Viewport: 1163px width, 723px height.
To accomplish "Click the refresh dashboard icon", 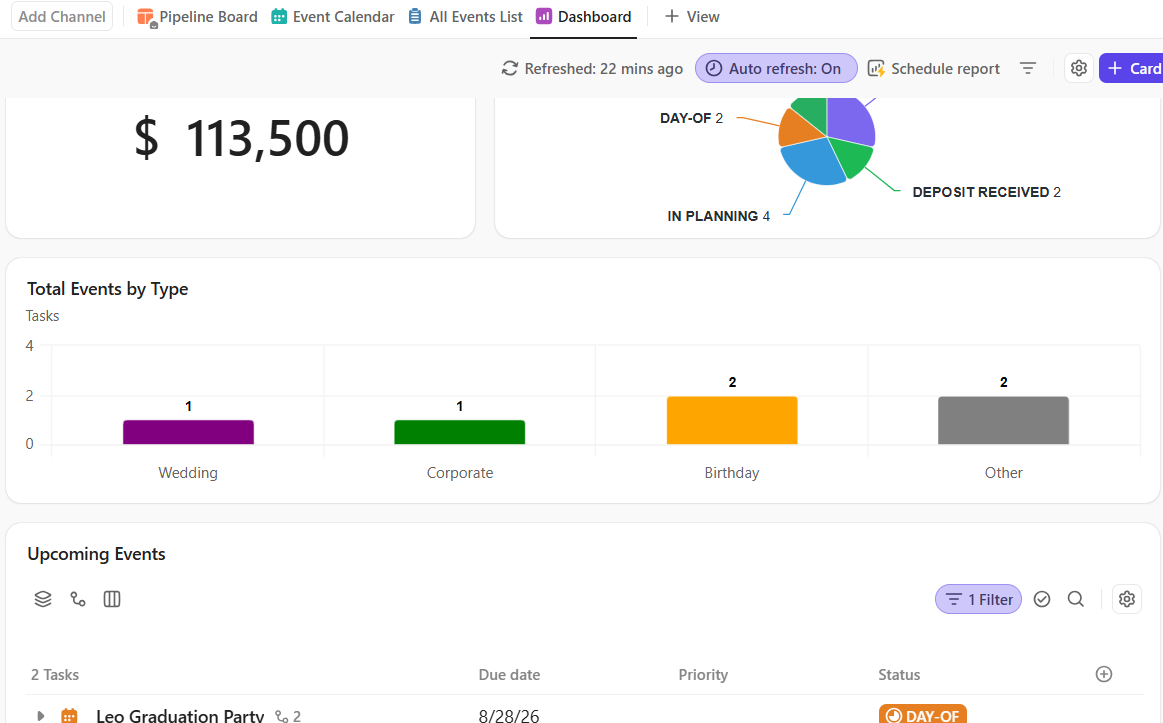I will coord(510,68).
